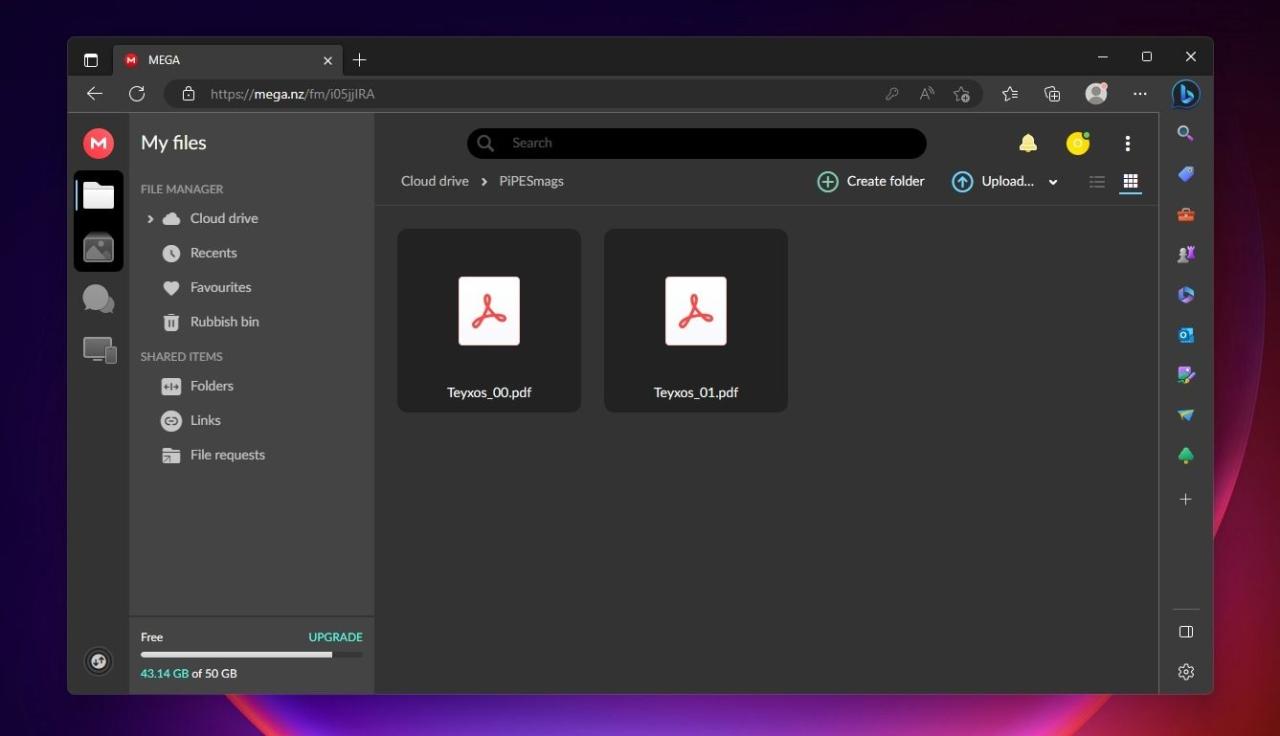The width and height of the screenshot is (1280, 736).
Task: Open the yellow account avatar
Action: click(x=1078, y=143)
